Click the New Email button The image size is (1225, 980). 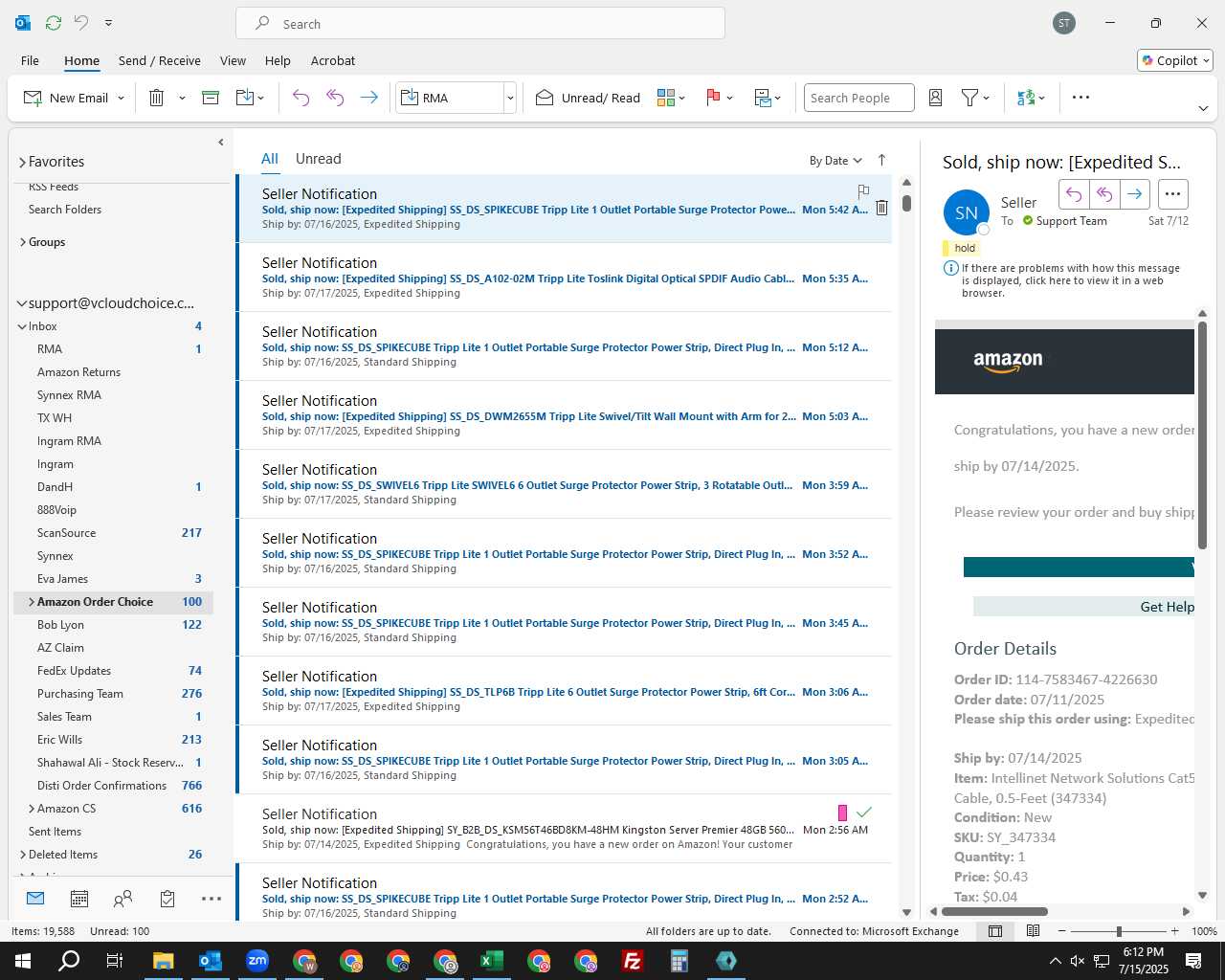pyautogui.click(x=65, y=98)
